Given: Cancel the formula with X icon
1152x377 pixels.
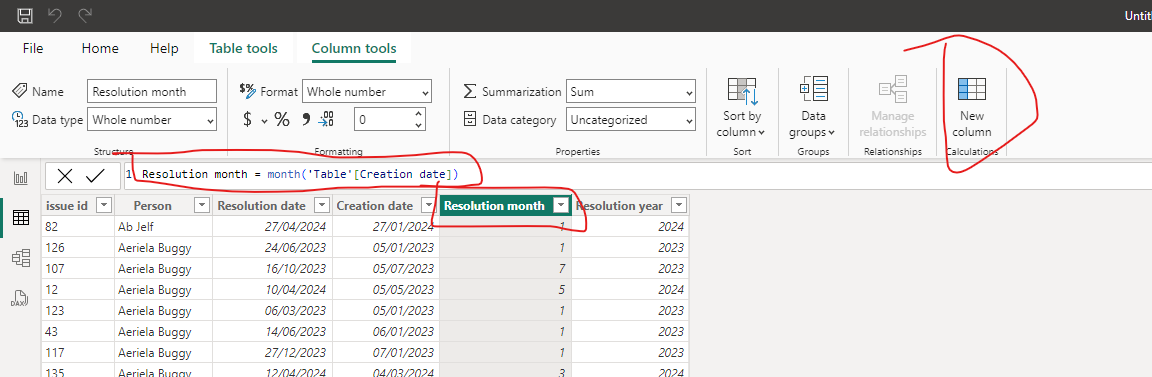Looking at the screenshot, I should [65, 176].
